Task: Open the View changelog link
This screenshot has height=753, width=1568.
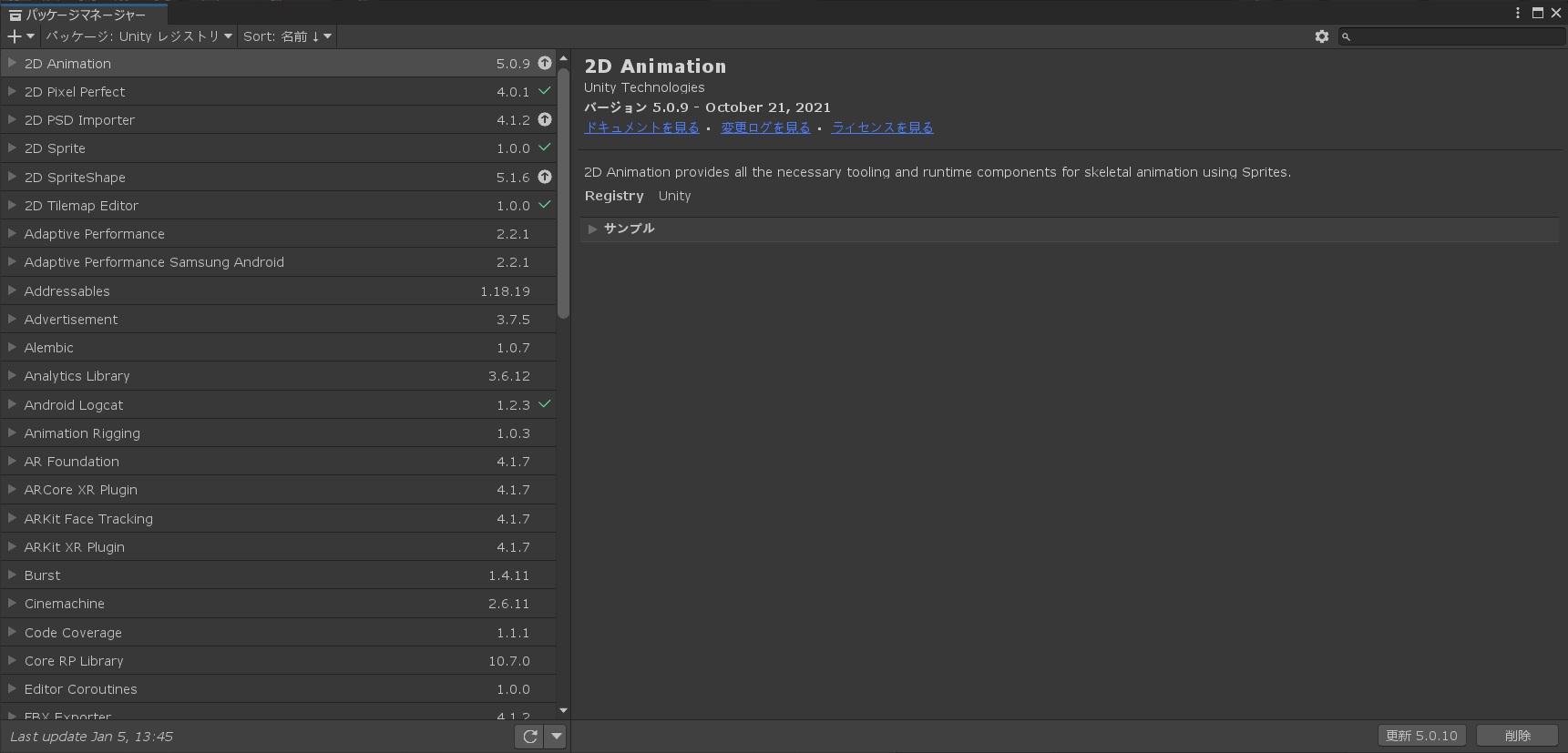Action: 765,127
